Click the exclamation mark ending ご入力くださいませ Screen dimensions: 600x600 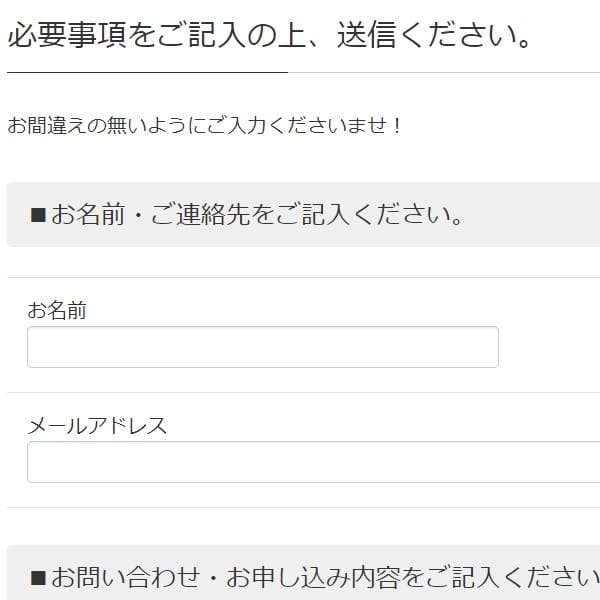398,126
